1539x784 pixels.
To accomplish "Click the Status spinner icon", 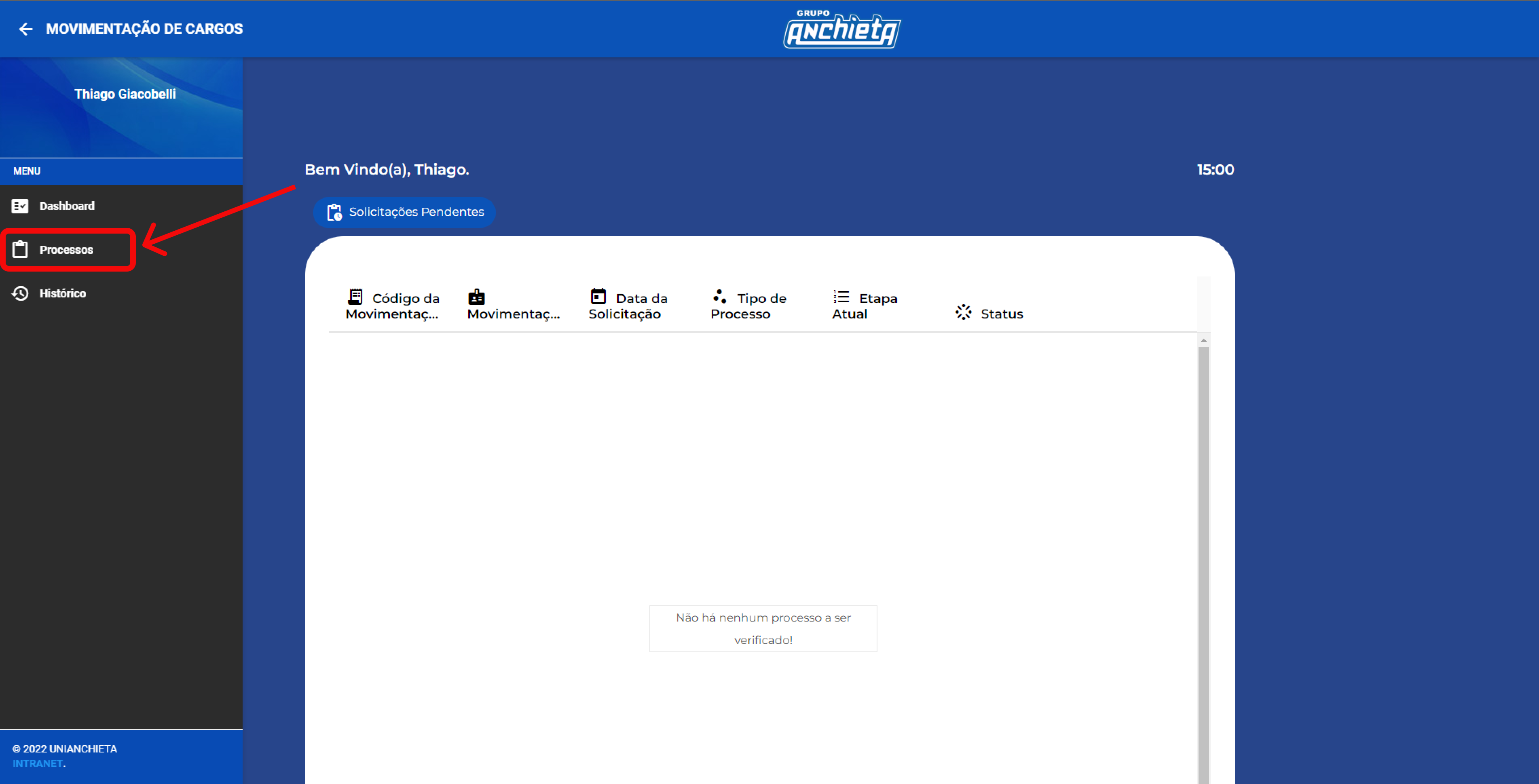I will (963, 312).
